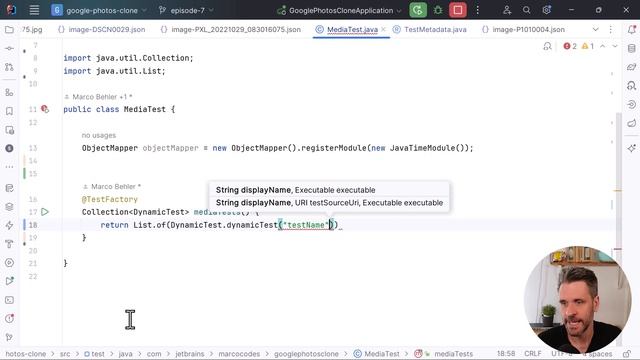The image size is (640, 360).
Task: Click the green Rerun application button
Action: 418,10
